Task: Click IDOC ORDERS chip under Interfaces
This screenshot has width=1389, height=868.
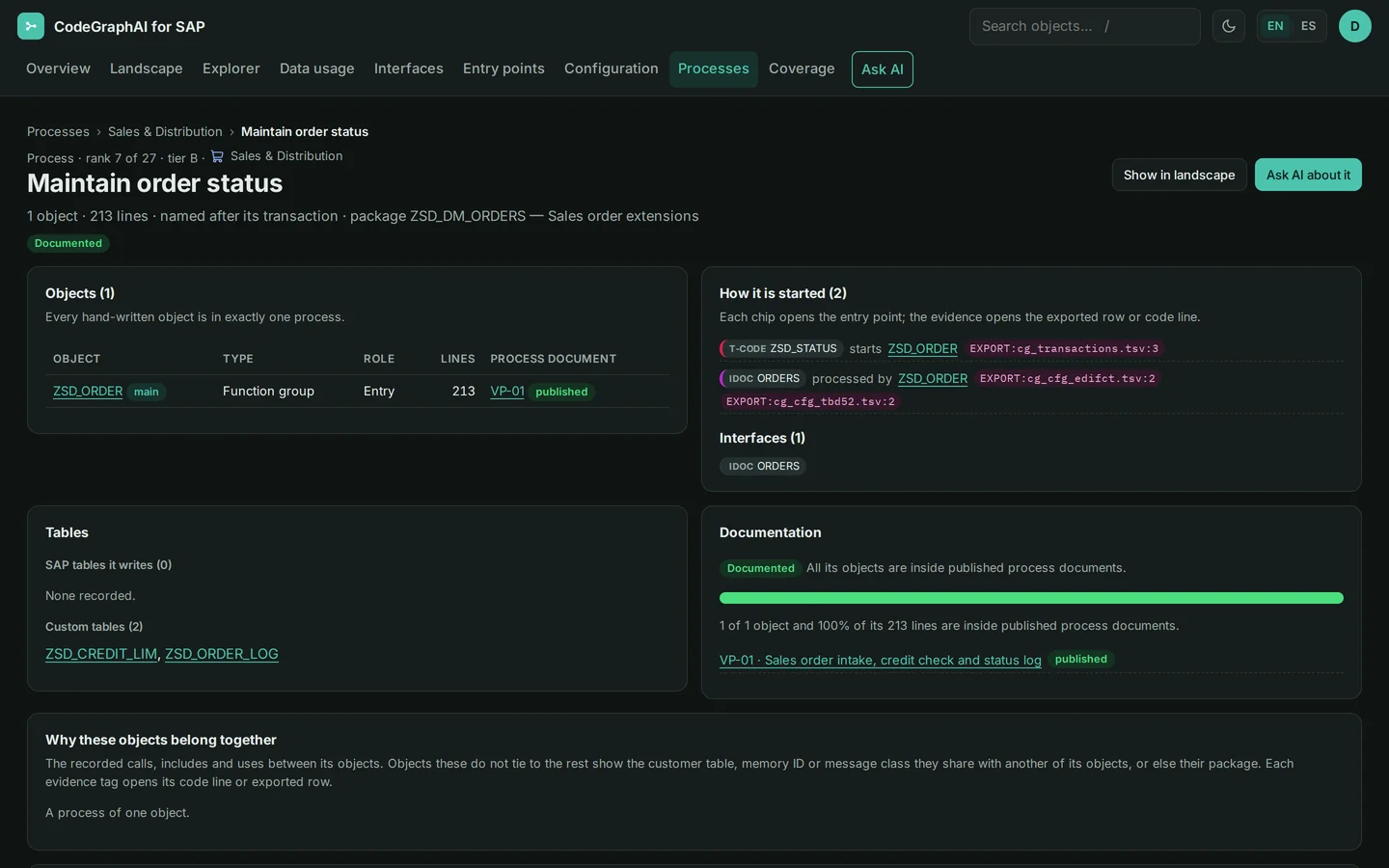Action: pyautogui.click(x=763, y=466)
